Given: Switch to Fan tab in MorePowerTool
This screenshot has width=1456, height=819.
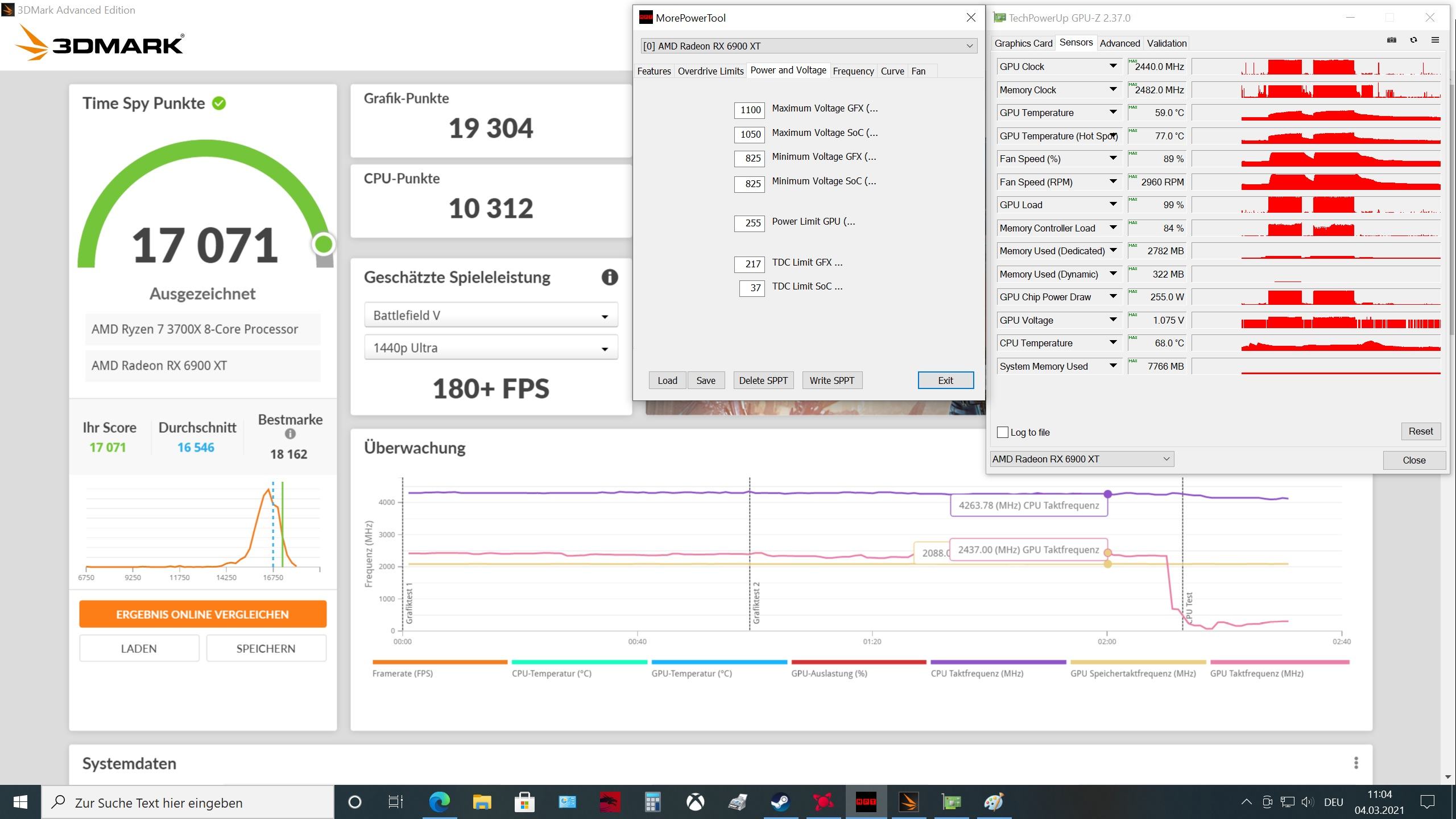Looking at the screenshot, I should coord(919,71).
